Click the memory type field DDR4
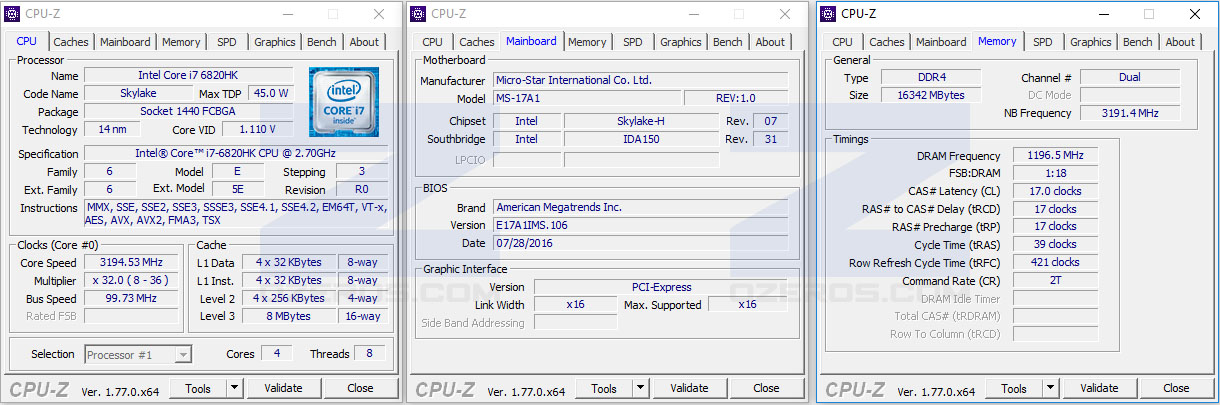This screenshot has height=405, width=1220. (931, 77)
